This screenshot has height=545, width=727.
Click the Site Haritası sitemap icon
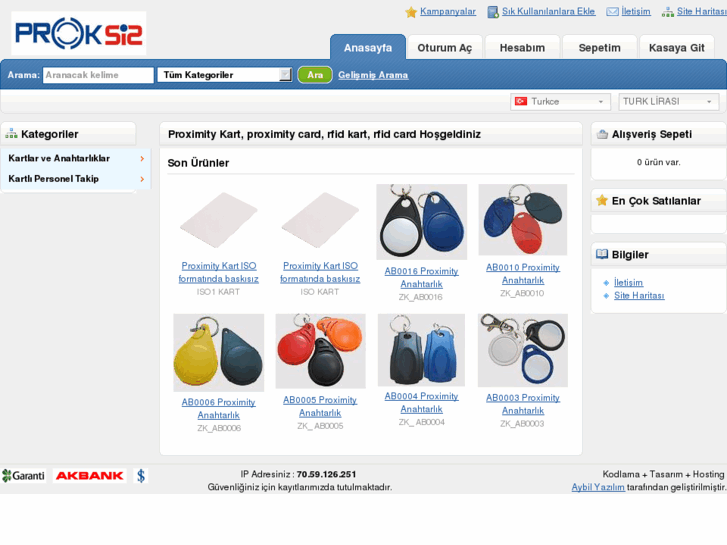[668, 12]
